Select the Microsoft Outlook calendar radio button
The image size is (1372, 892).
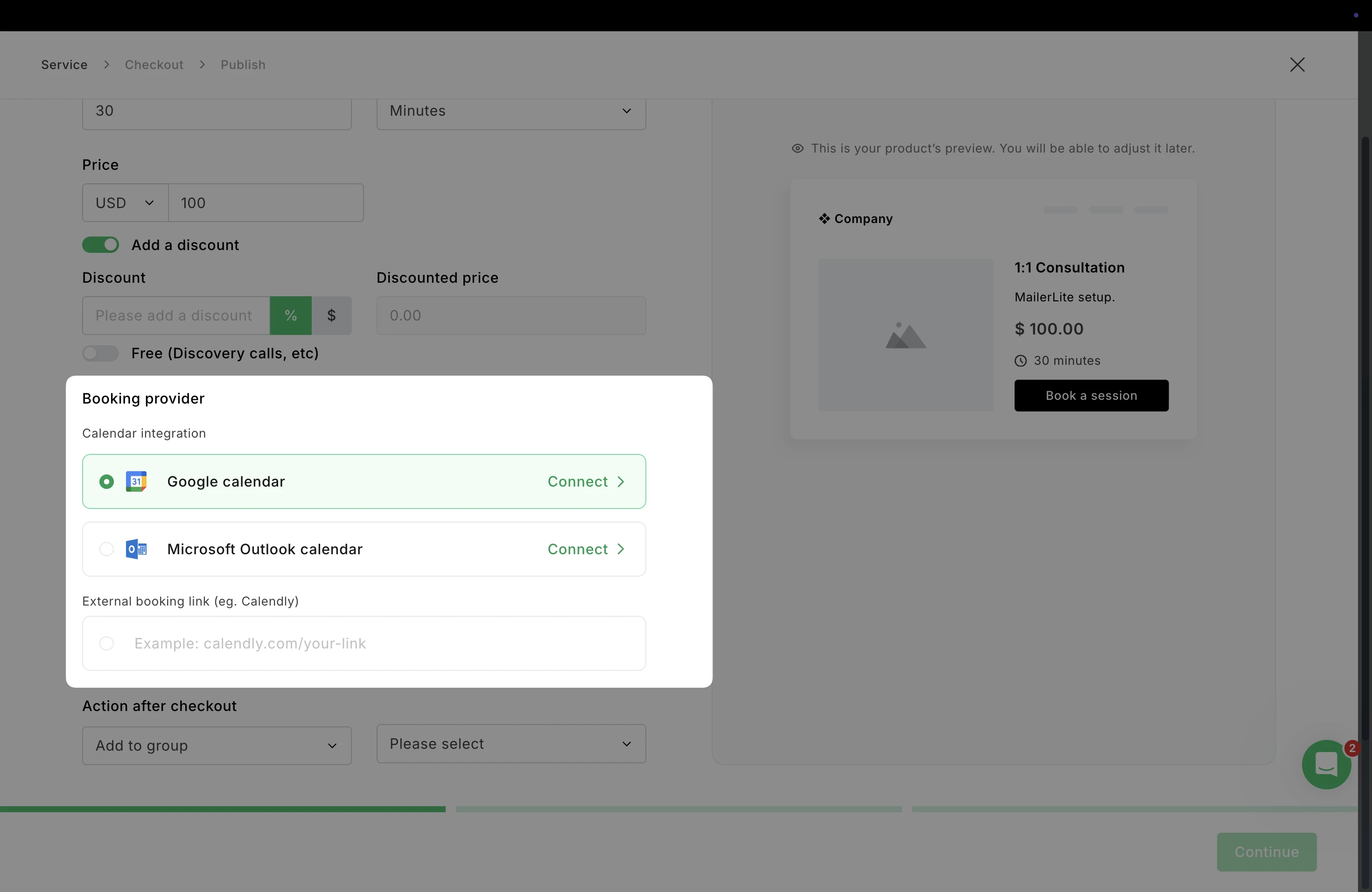click(x=107, y=549)
